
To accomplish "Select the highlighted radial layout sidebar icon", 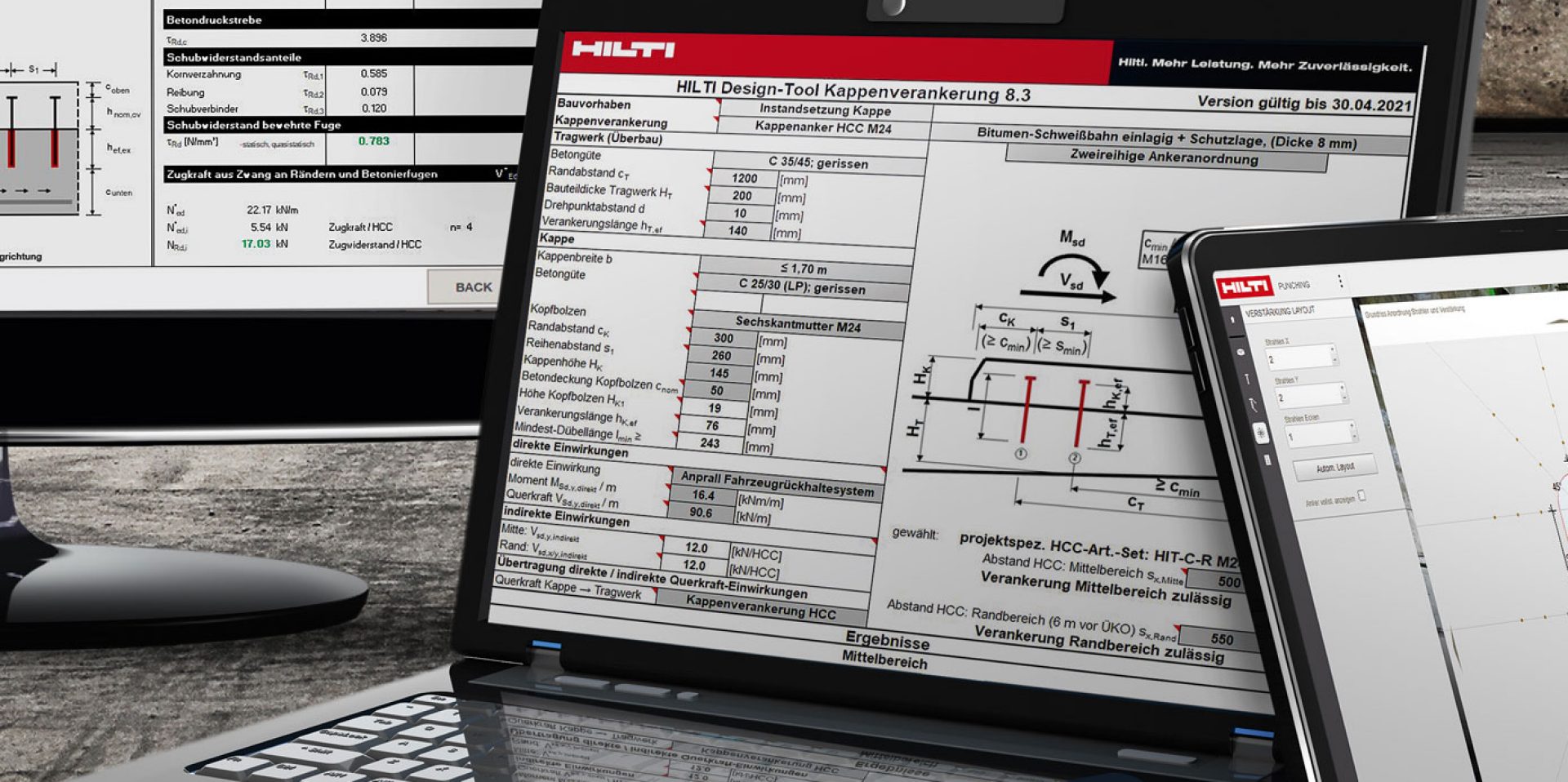I will point(1260,433).
